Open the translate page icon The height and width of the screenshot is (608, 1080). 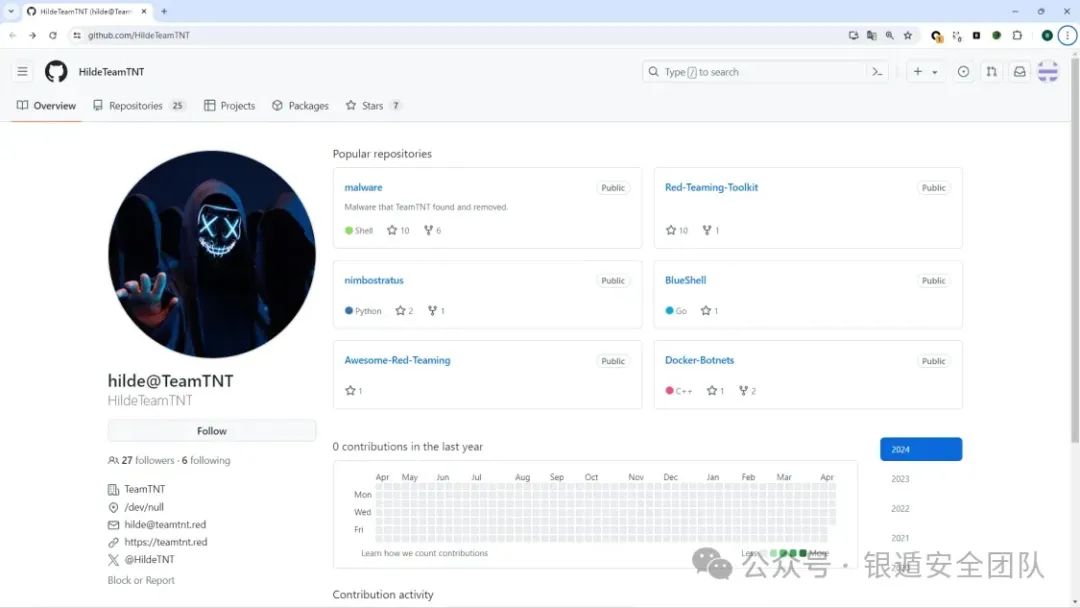point(871,35)
